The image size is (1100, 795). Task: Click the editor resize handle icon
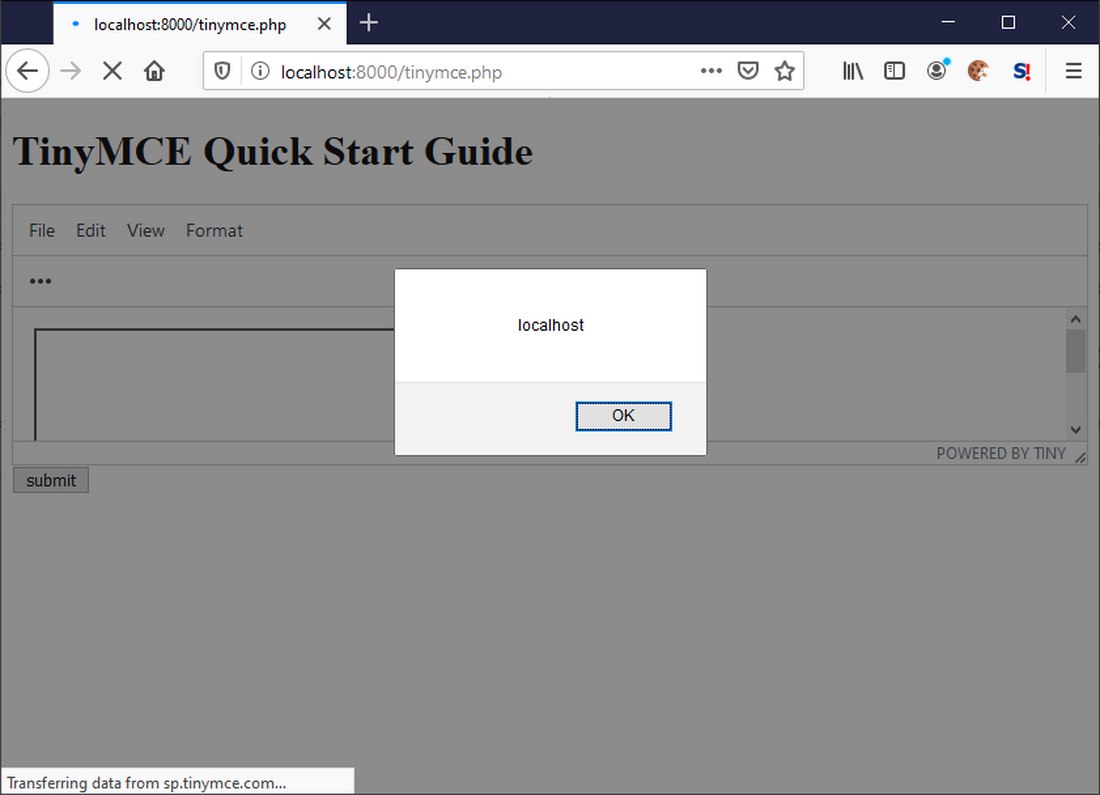click(x=1080, y=457)
